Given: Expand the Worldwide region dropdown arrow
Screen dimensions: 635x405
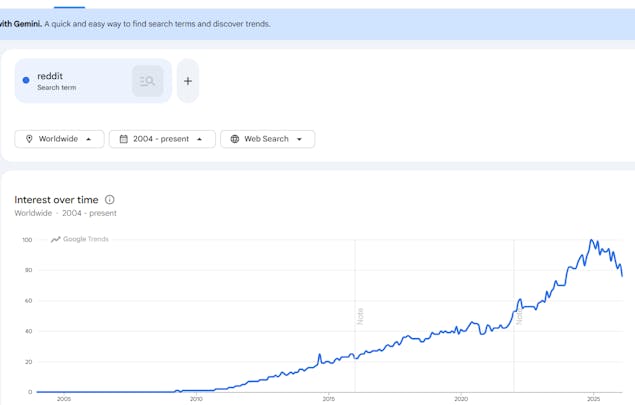Looking at the screenshot, I should (x=89, y=139).
